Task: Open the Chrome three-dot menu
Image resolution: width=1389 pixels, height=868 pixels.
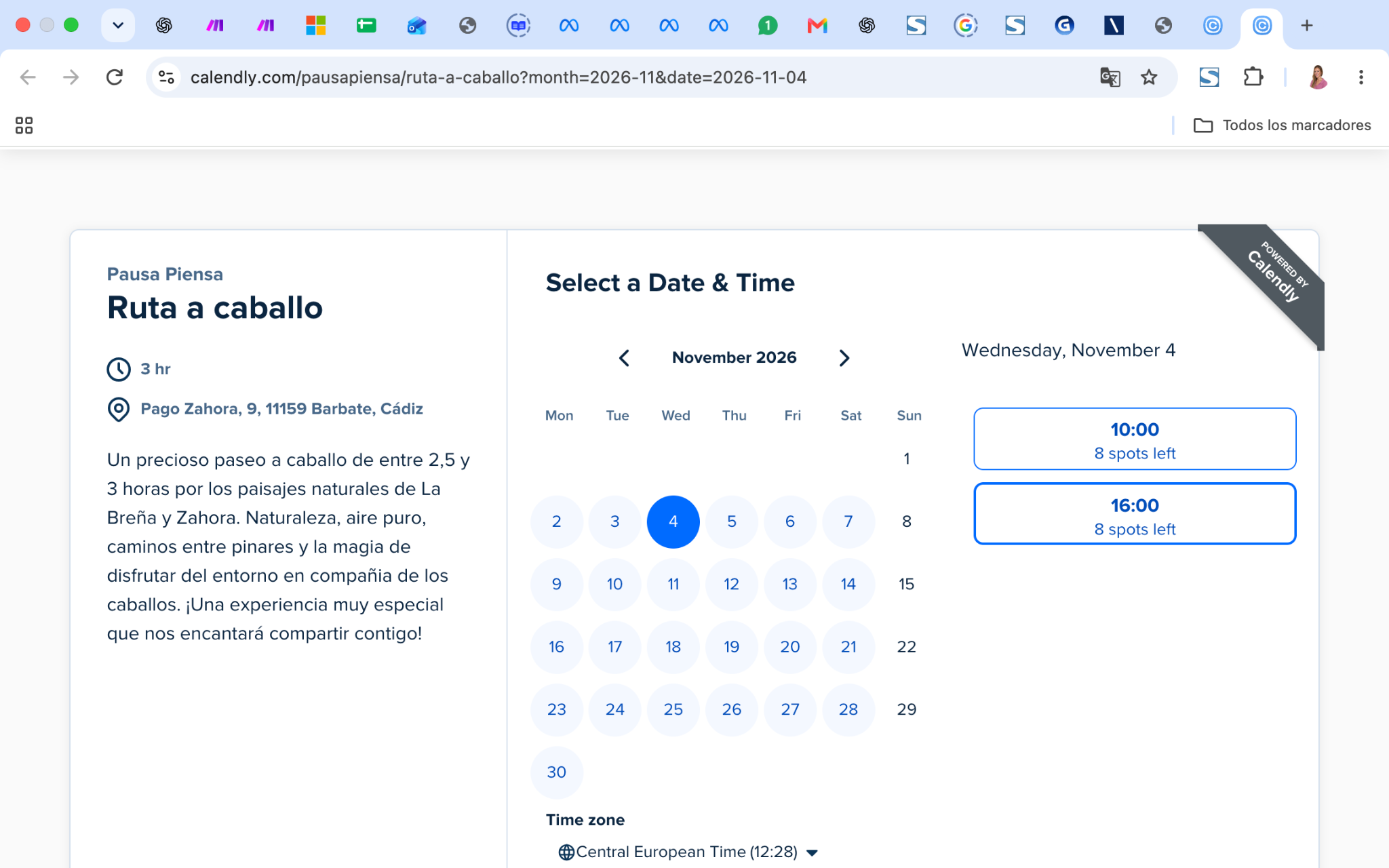Action: click(x=1361, y=77)
